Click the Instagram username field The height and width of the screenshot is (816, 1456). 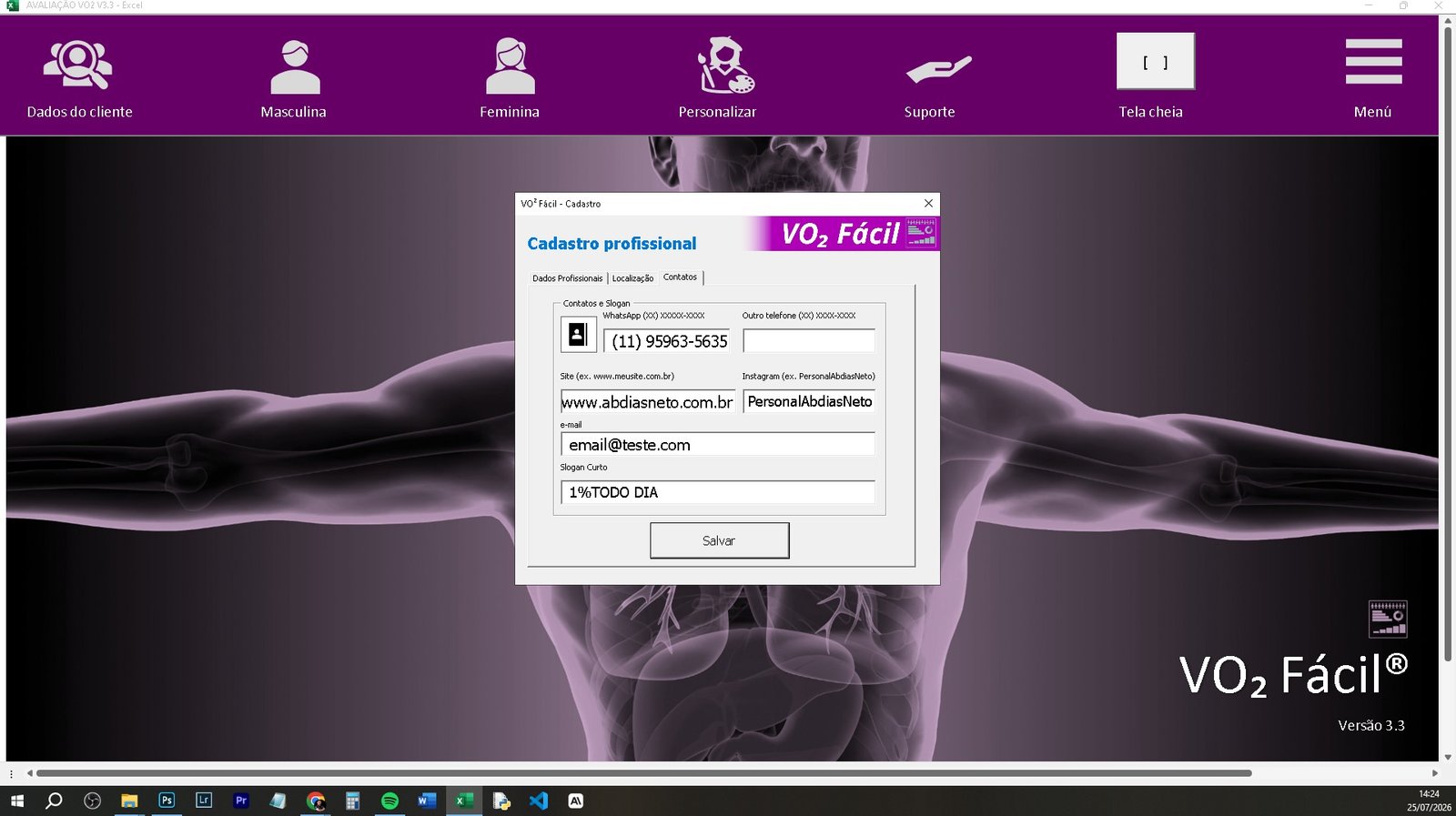[809, 401]
